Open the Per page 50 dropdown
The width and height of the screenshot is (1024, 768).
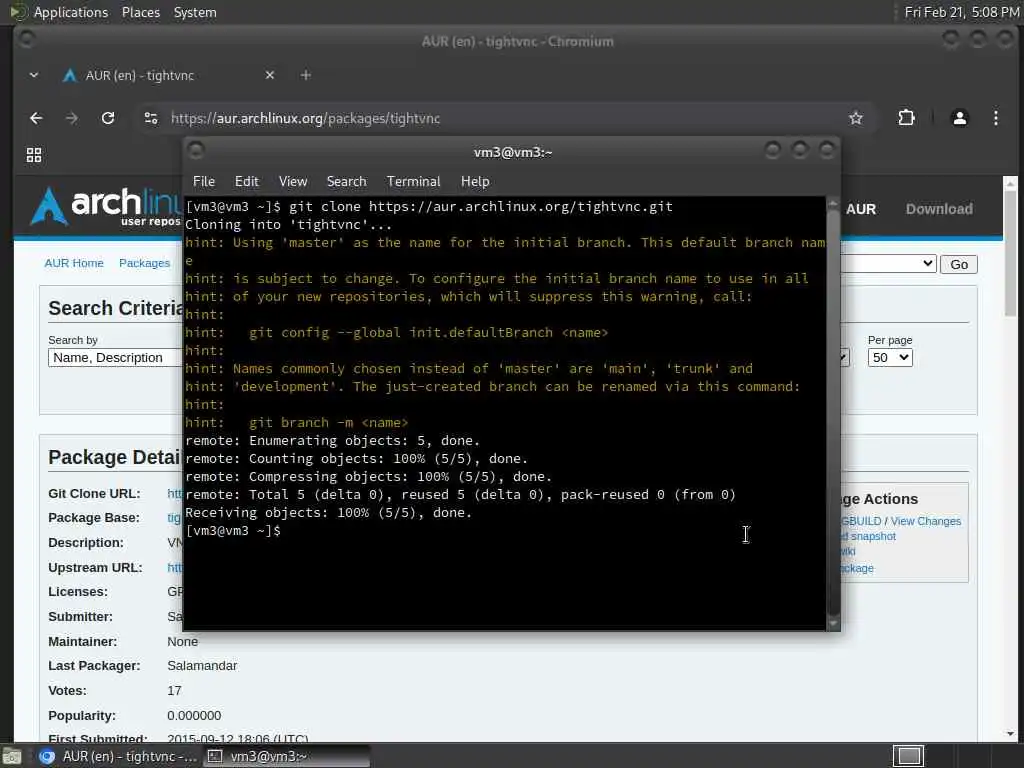click(x=889, y=358)
